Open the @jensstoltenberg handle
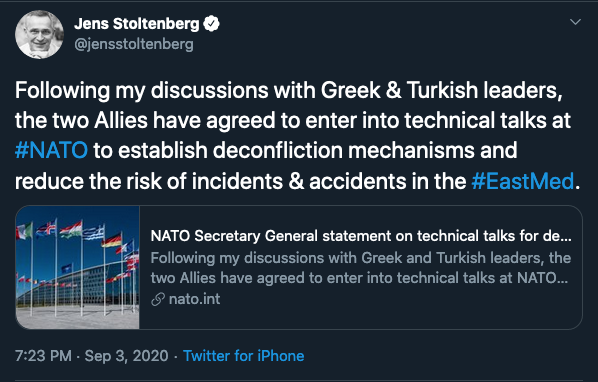This screenshot has height=382, width=598. pos(134,44)
